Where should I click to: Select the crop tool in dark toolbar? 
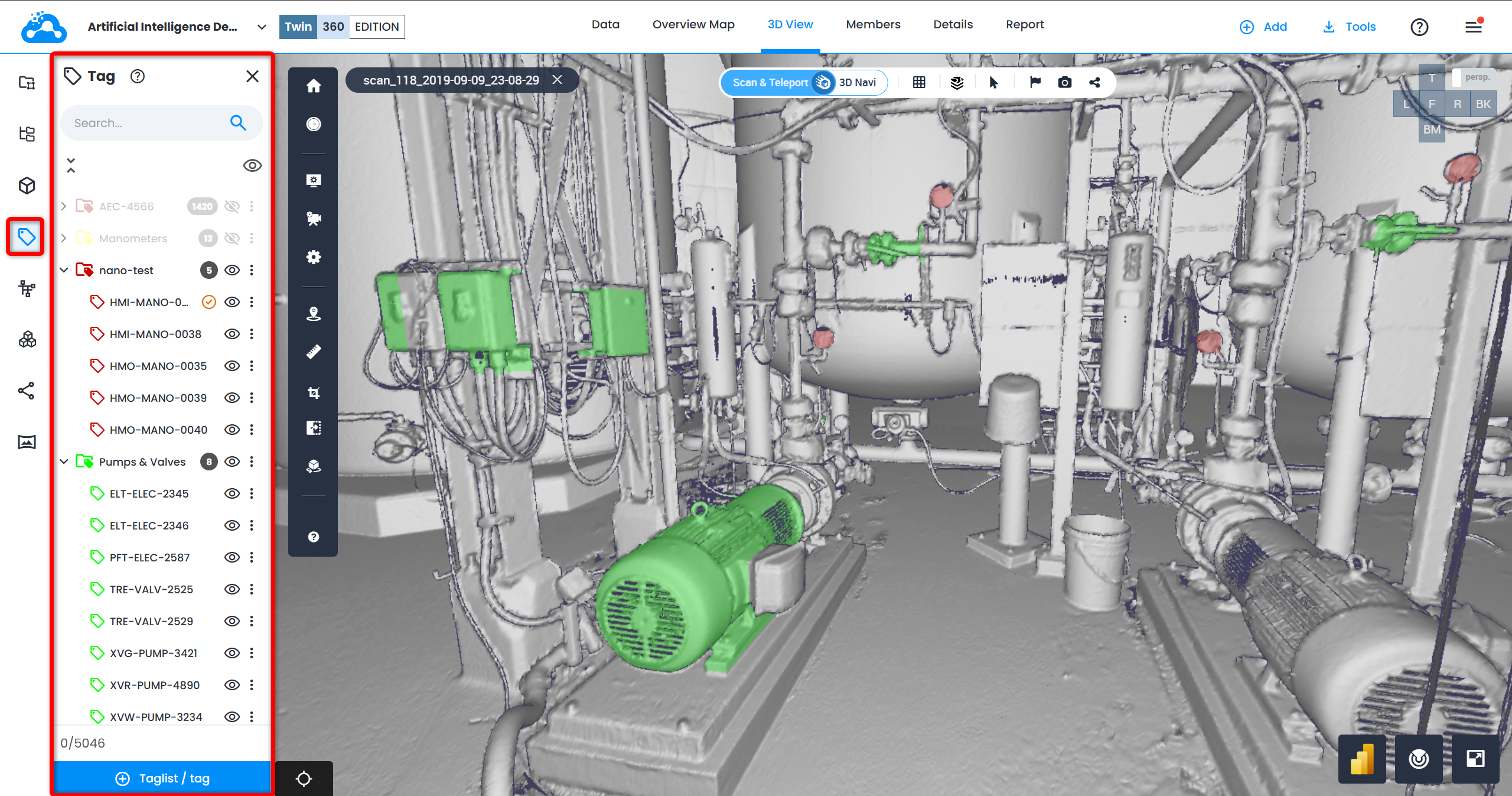pos(314,393)
